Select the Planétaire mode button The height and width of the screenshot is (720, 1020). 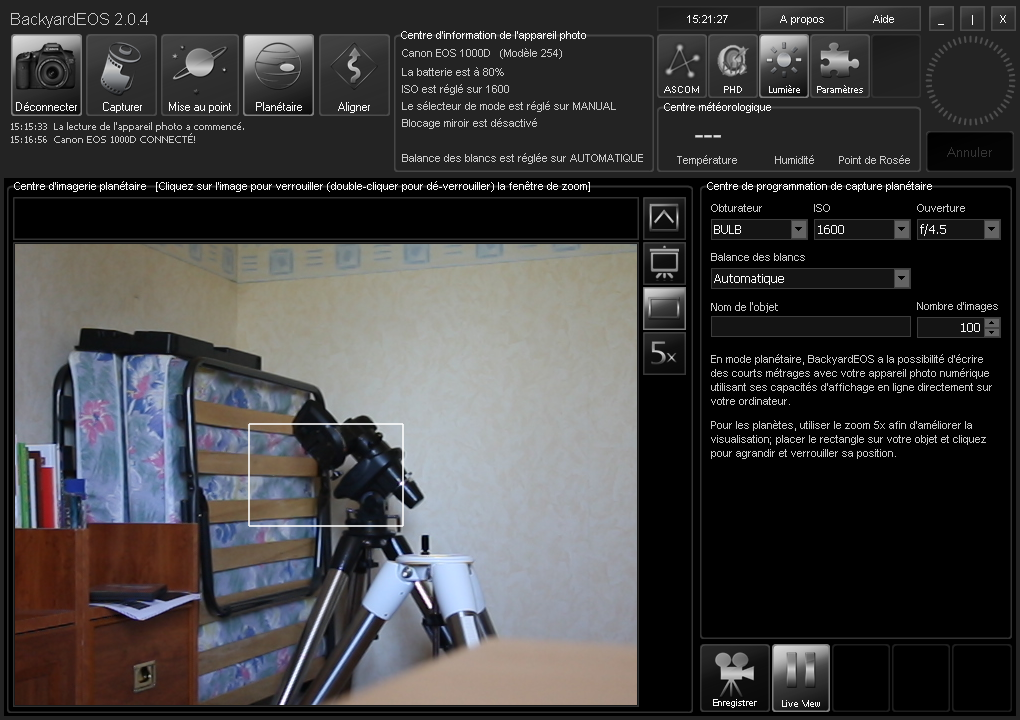(278, 75)
